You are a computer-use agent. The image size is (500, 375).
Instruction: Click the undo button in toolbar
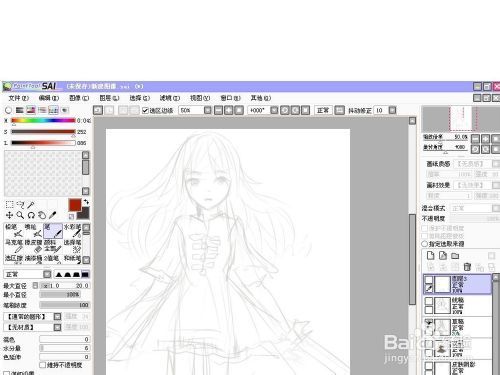[x=98, y=110]
